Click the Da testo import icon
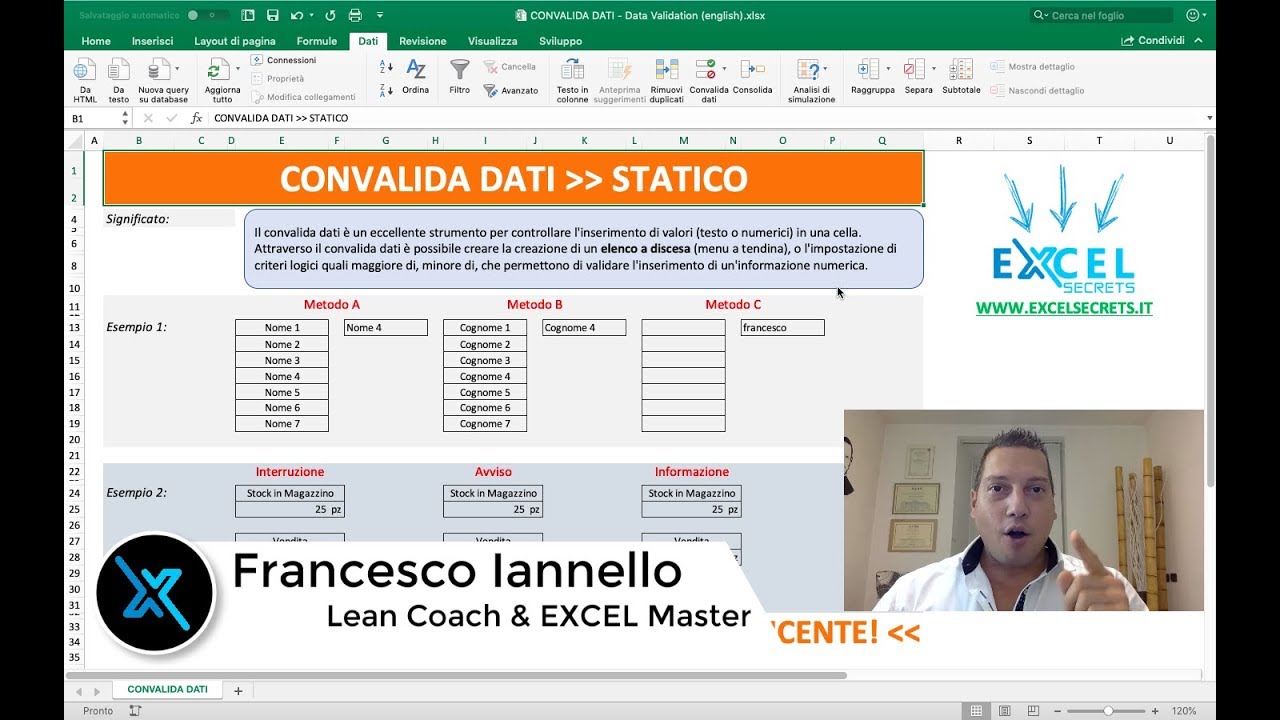 [119, 70]
